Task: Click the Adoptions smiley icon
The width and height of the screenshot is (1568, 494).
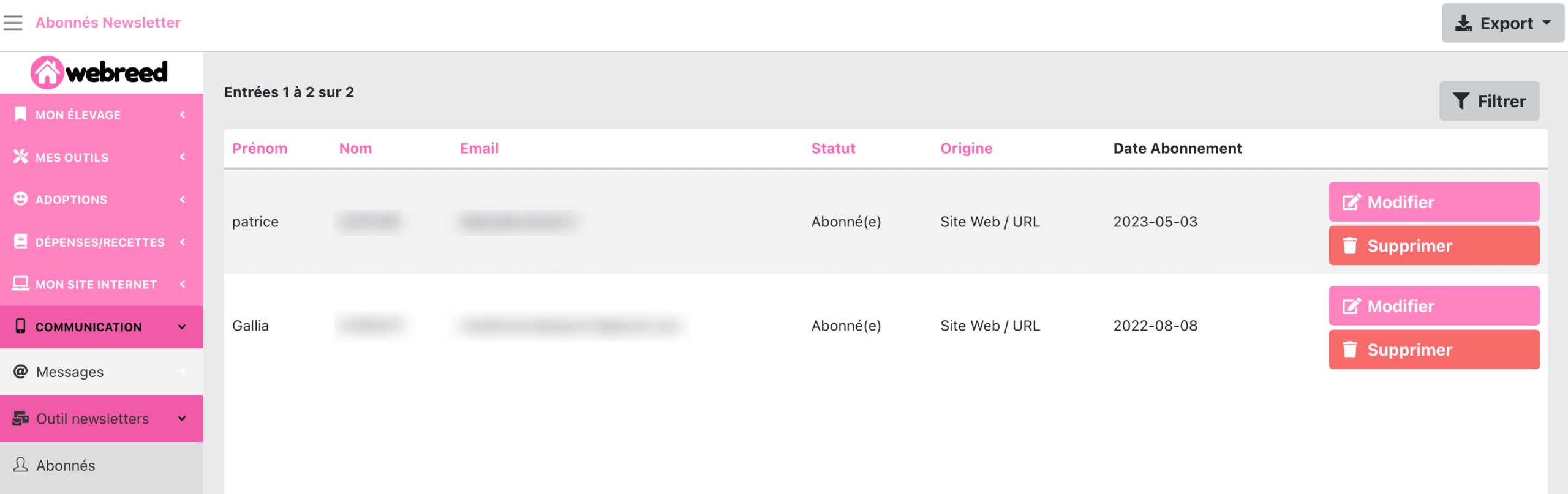Action: point(20,199)
